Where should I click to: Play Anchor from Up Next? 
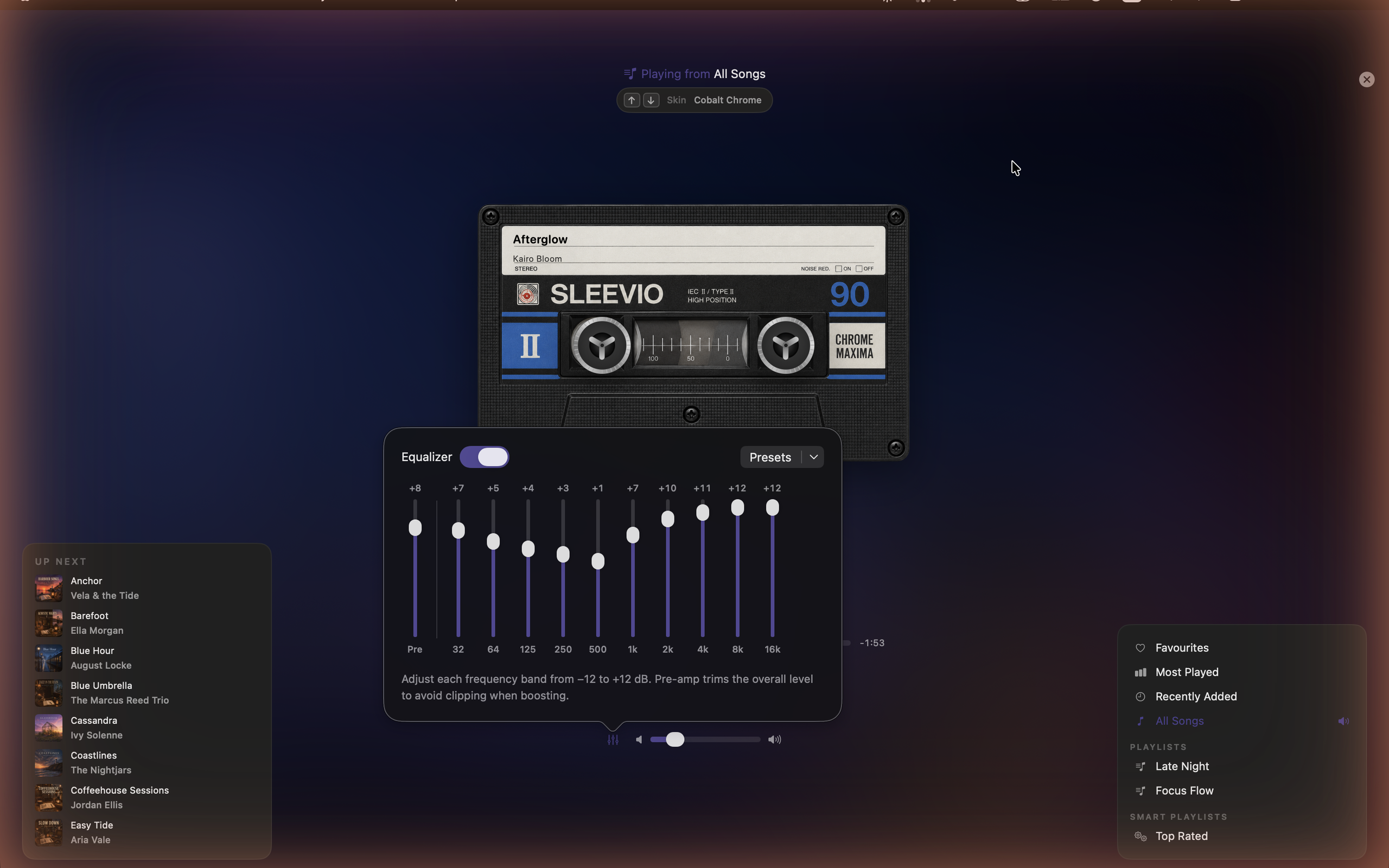(x=147, y=589)
